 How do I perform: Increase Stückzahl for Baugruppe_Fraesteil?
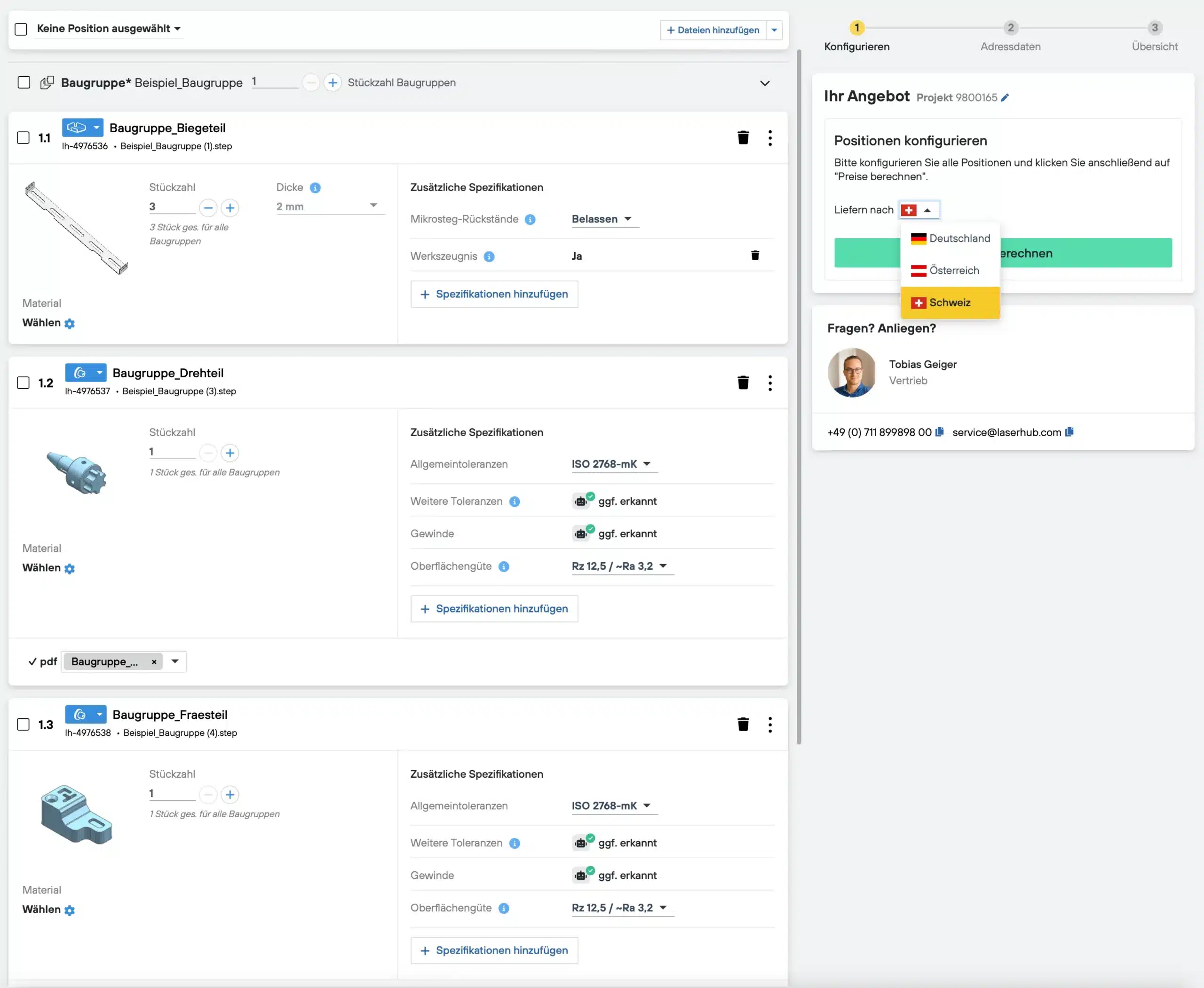(230, 795)
